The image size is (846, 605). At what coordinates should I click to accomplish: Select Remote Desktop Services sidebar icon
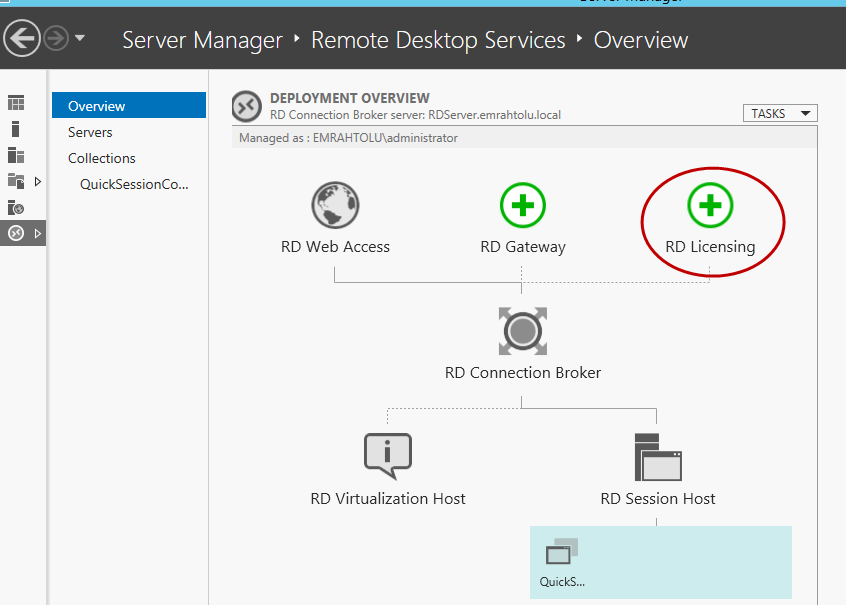tap(16, 233)
